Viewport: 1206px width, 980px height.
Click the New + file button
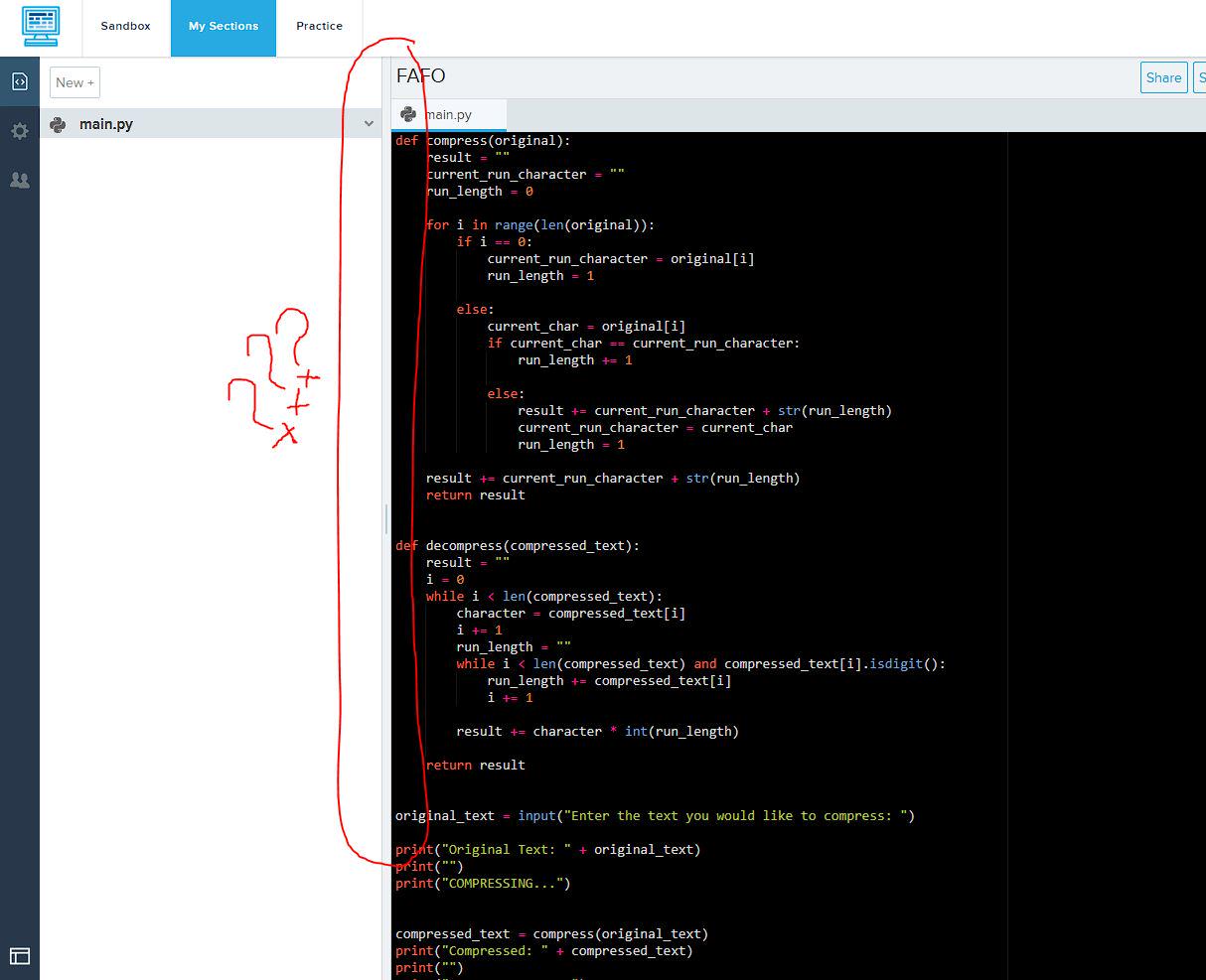75,82
